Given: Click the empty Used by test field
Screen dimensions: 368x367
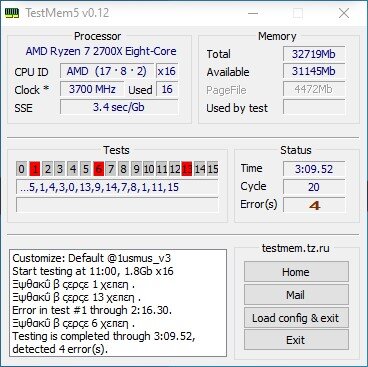Looking at the screenshot, I should pos(314,107).
